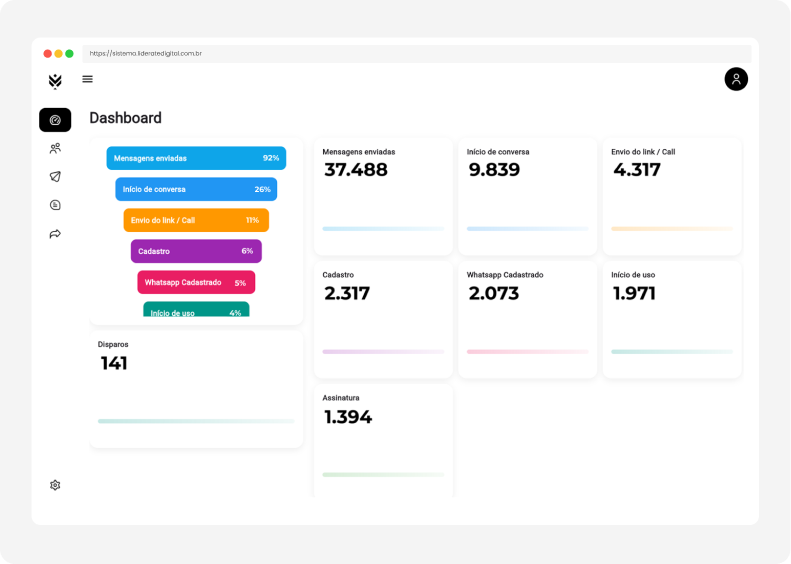Click the dashboard speedometer icon in sidebar
The image size is (791, 564).
55,120
